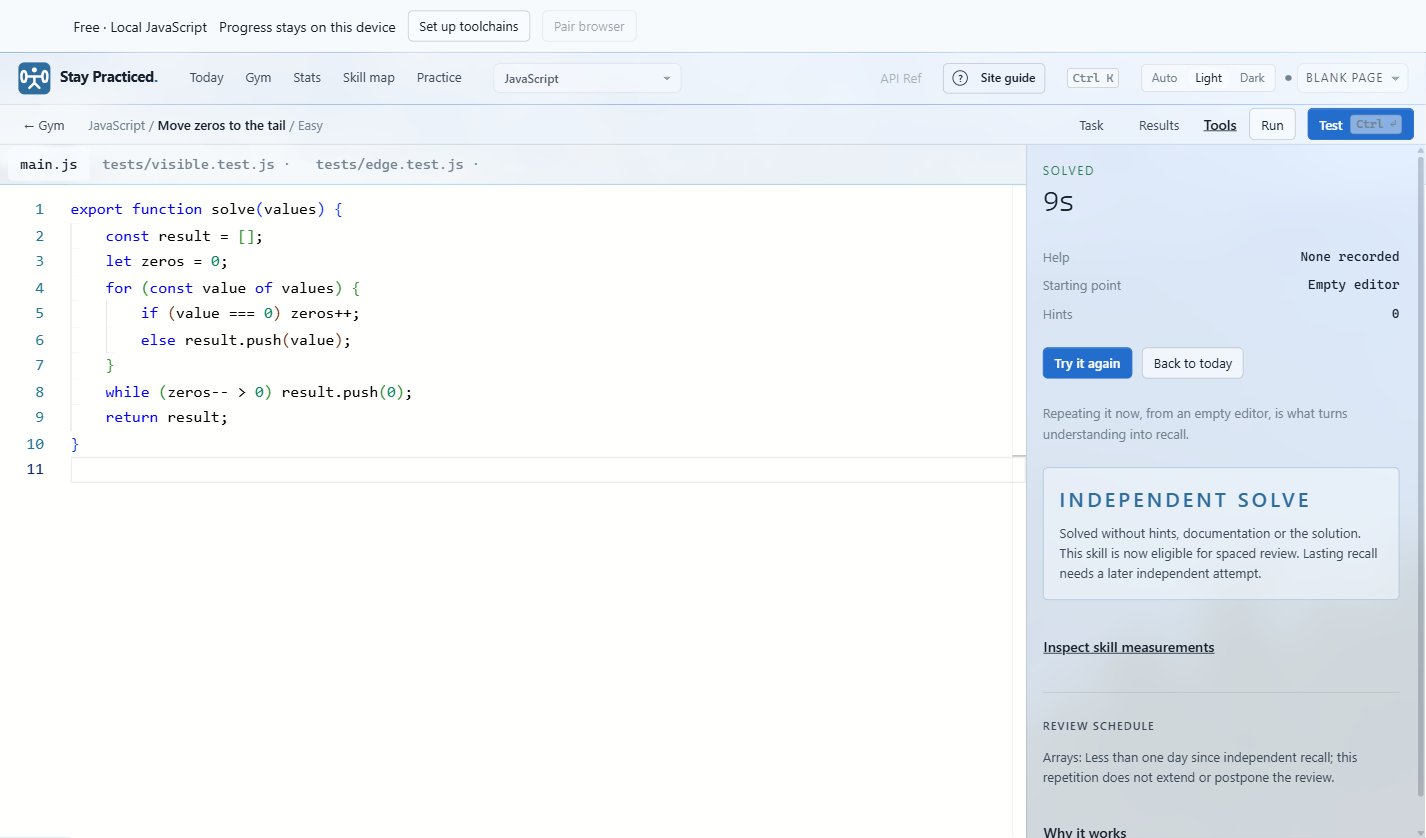Click the REVIEW SCHEDULE heading

point(1098,726)
